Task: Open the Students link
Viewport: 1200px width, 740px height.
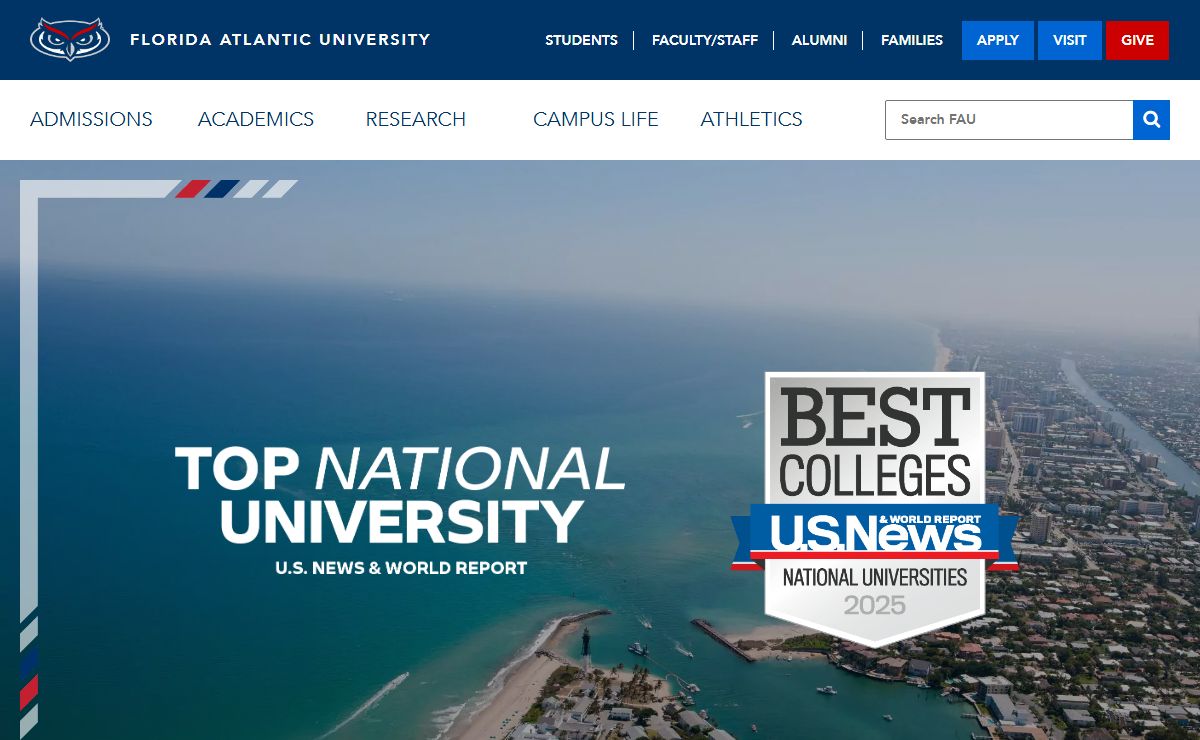Action: [581, 40]
